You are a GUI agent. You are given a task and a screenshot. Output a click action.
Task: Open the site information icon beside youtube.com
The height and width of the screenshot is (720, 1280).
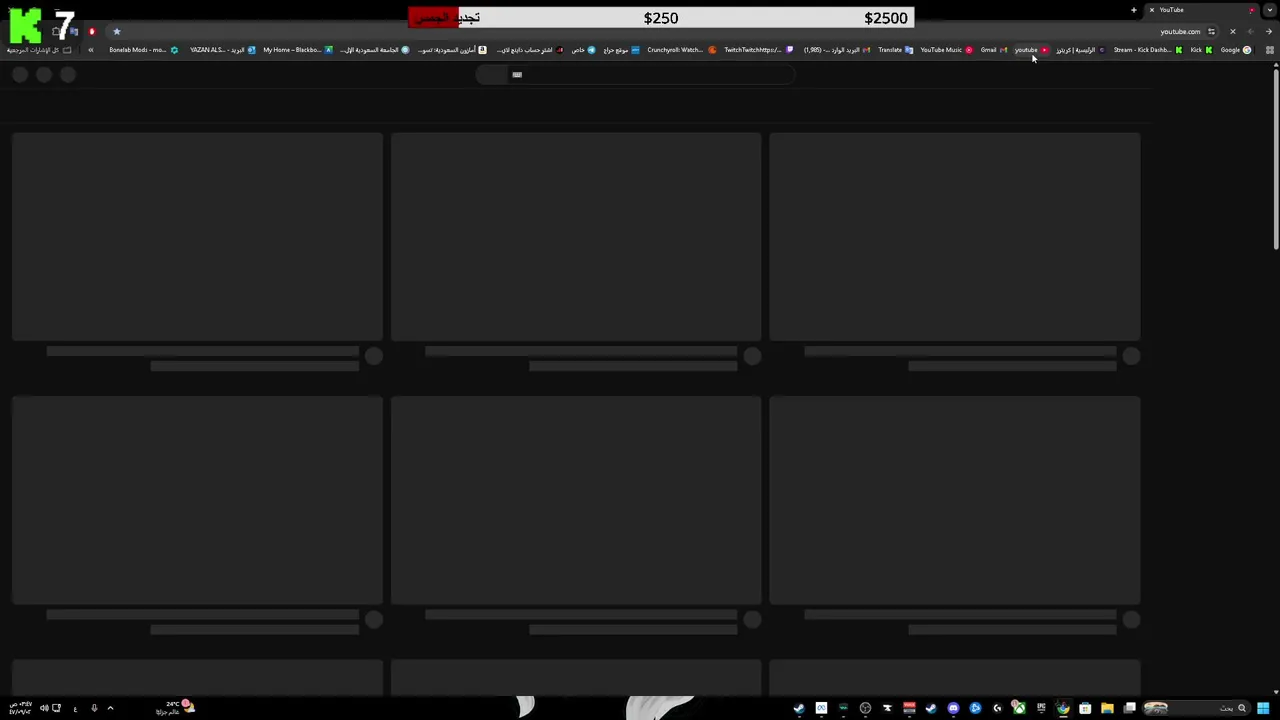(1211, 32)
